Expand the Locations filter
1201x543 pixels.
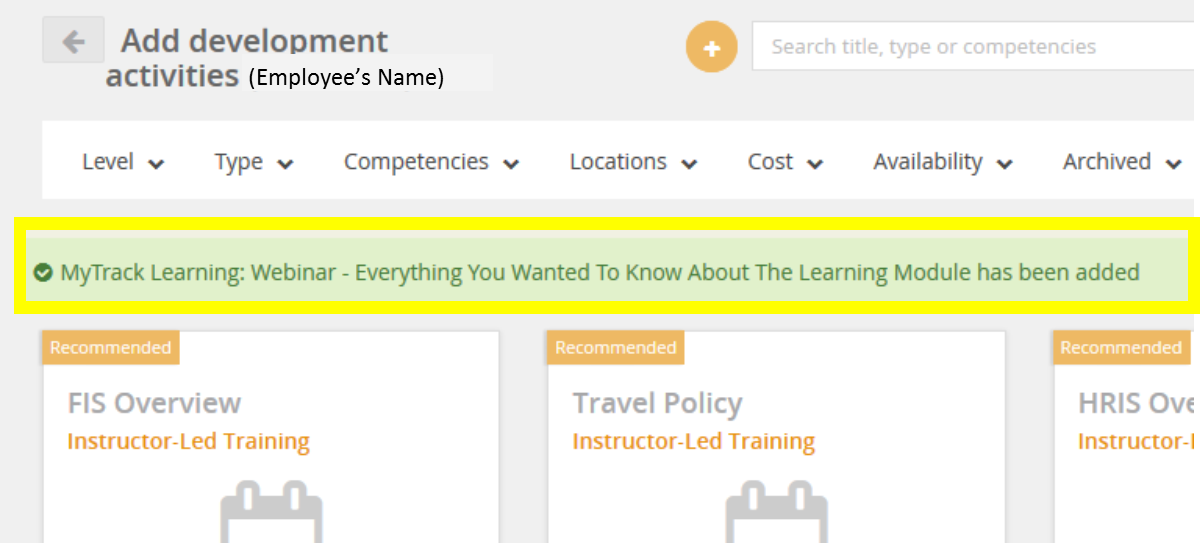coord(633,162)
